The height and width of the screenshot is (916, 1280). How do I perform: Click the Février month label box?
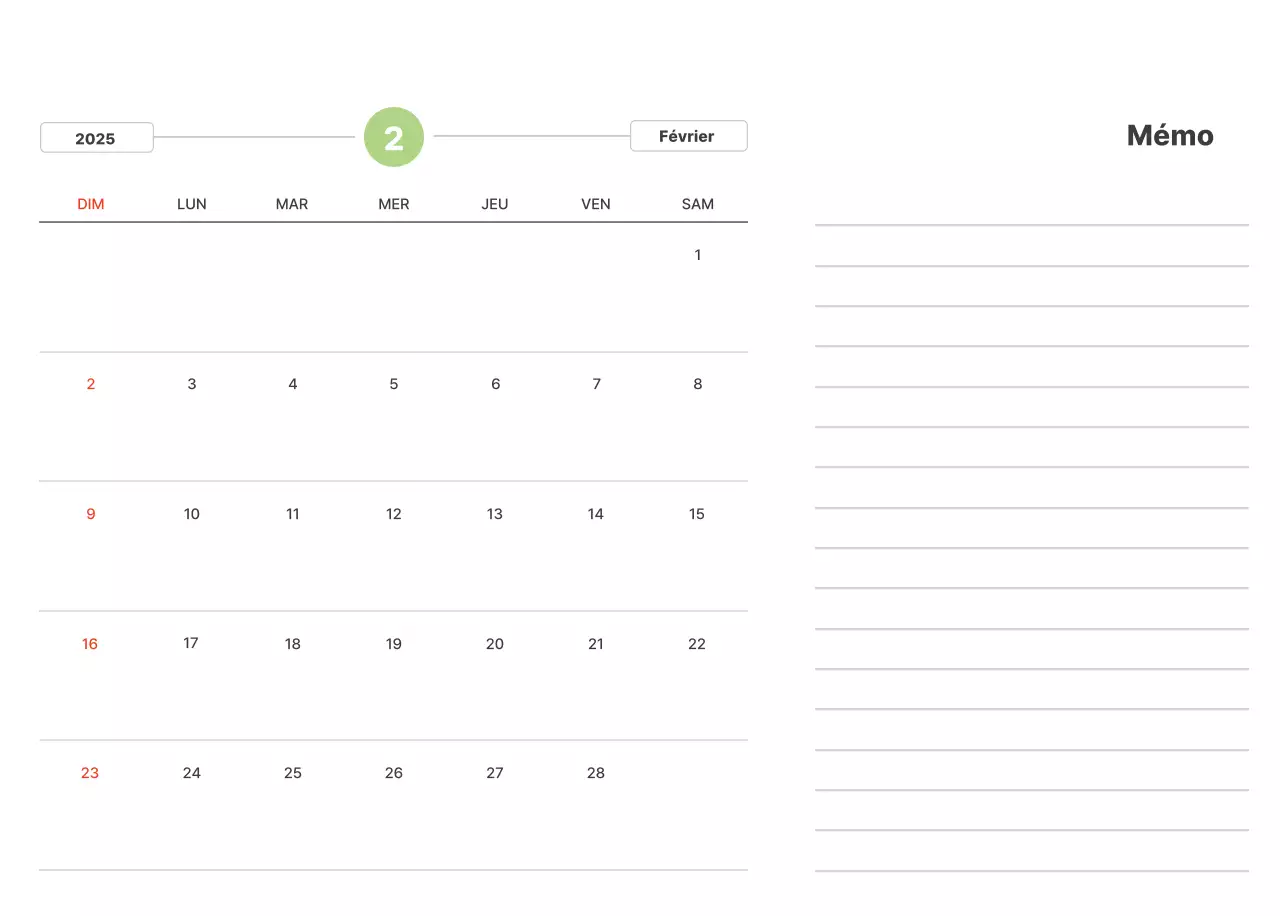pos(688,136)
